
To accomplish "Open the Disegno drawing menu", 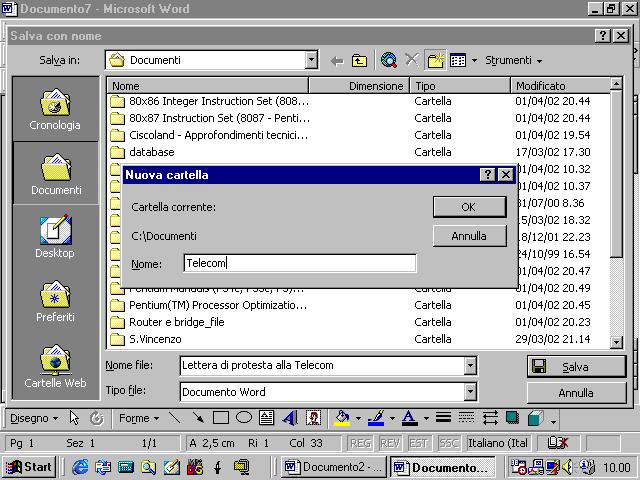I will click(34, 418).
